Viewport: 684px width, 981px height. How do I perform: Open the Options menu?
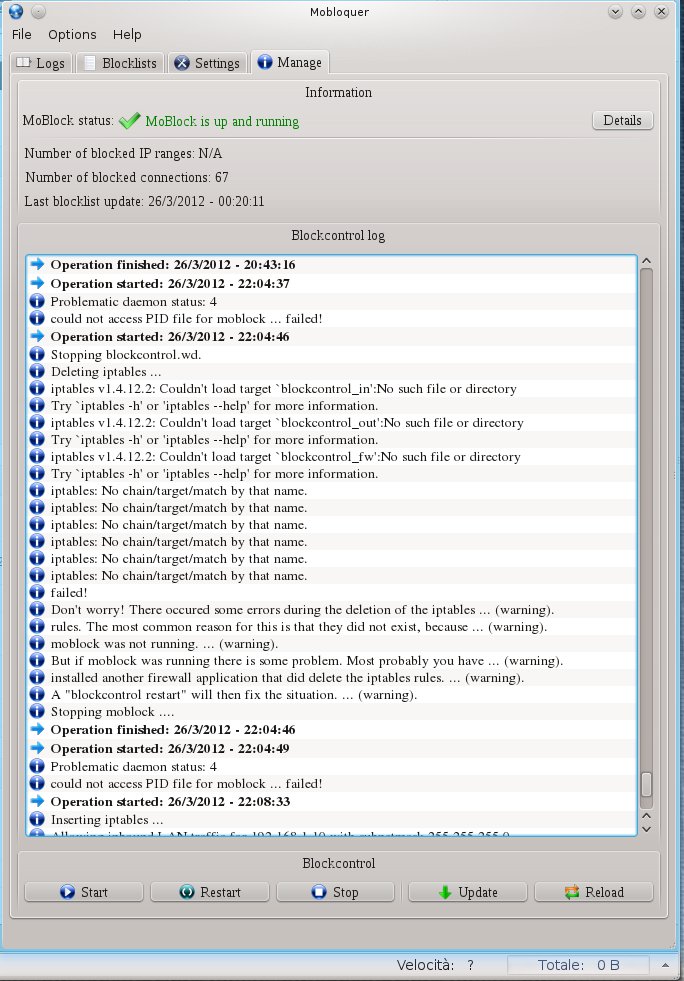(x=72, y=34)
